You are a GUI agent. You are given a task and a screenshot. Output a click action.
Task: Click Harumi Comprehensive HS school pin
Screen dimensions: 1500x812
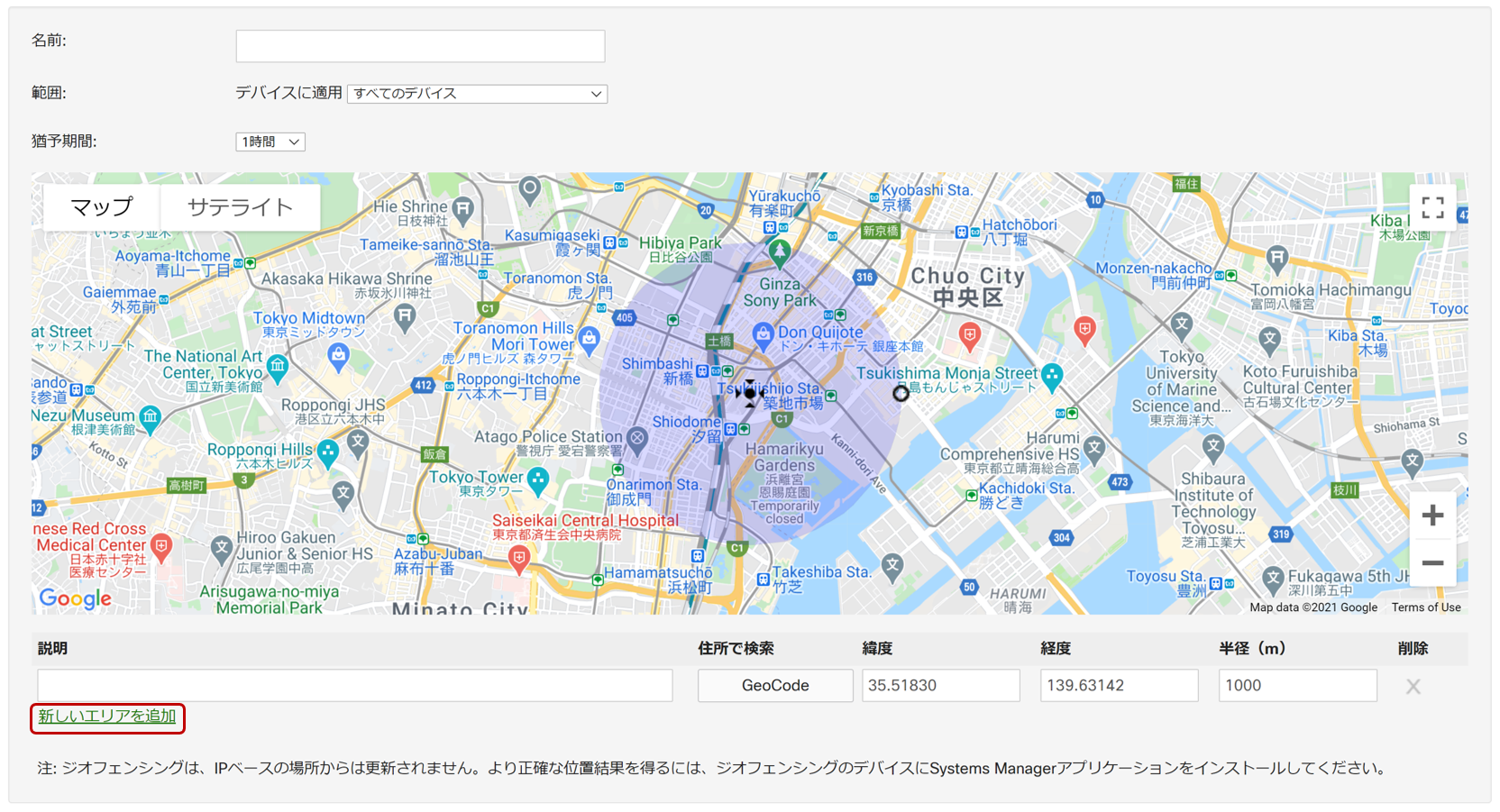pyautogui.click(x=1094, y=448)
